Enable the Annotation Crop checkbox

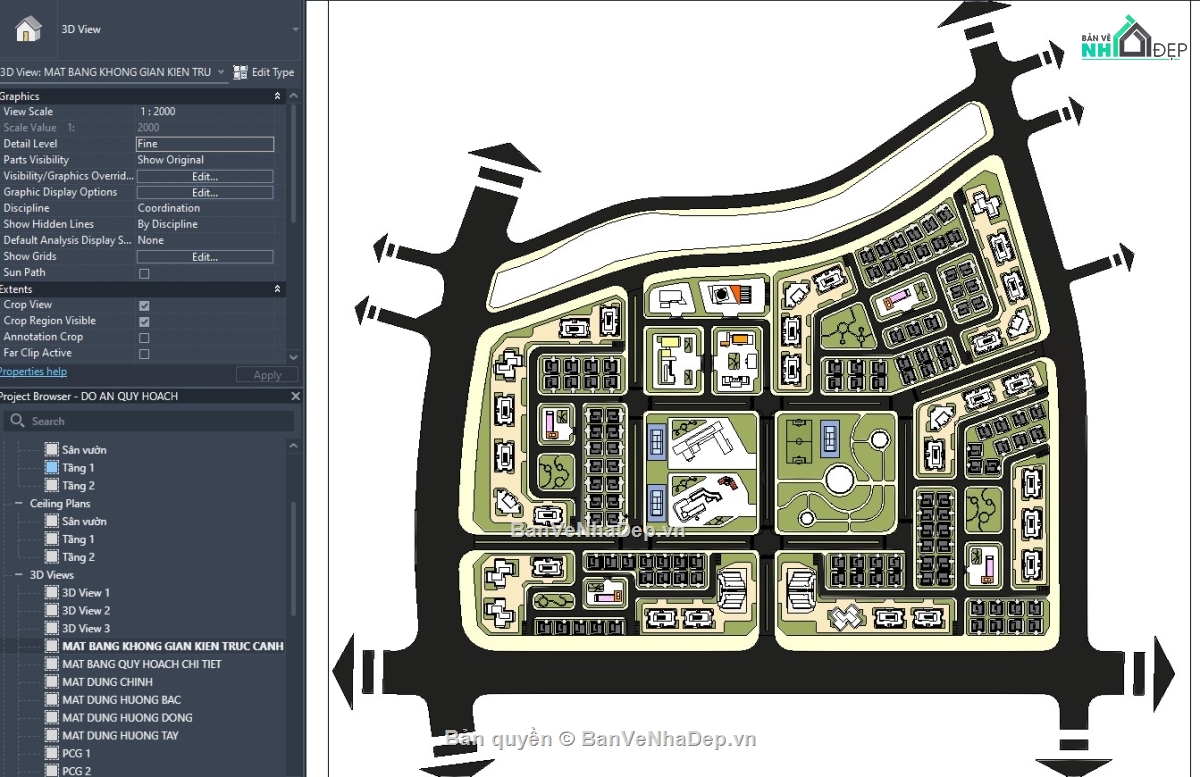pos(144,337)
